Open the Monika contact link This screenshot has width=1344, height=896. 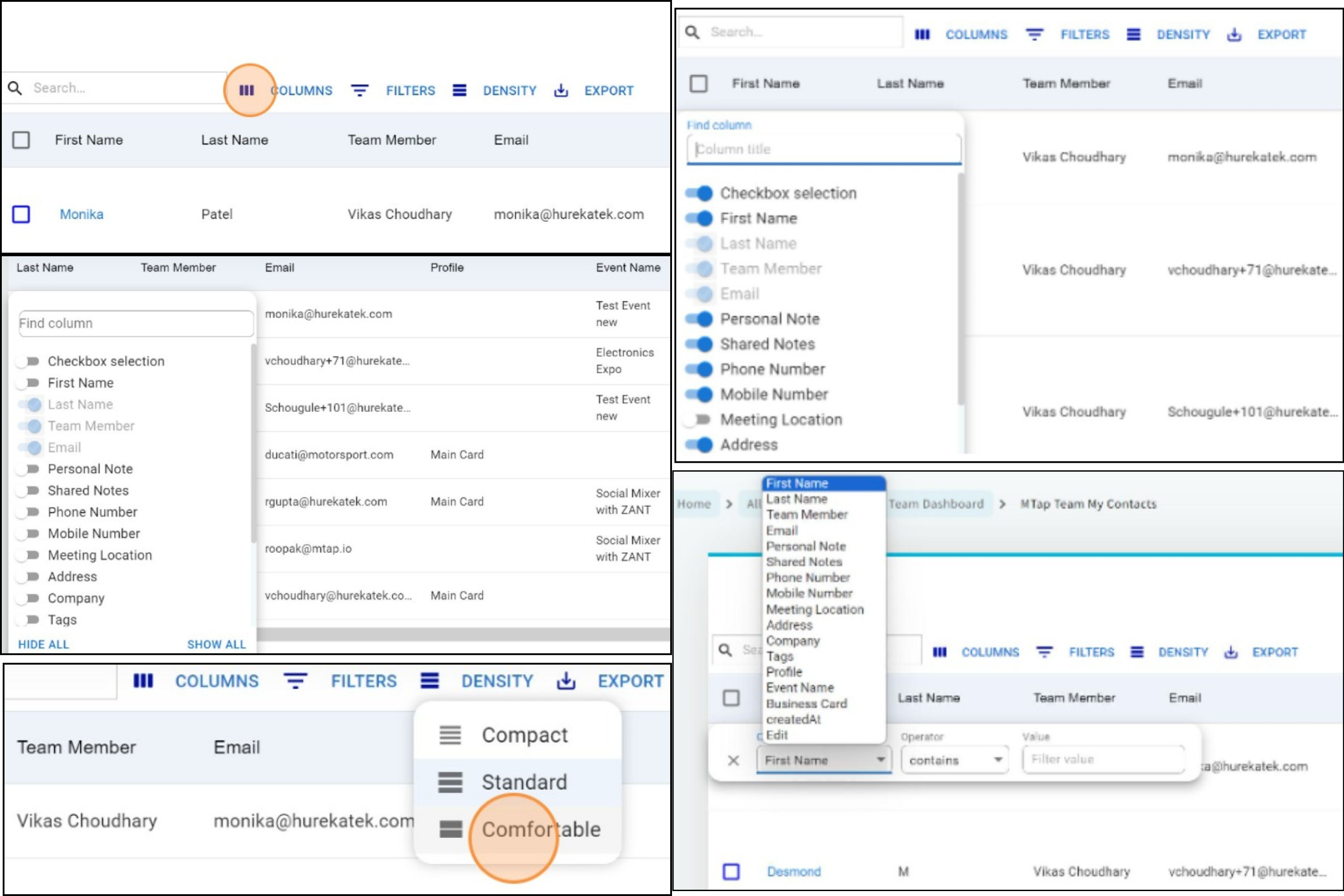click(x=82, y=214)
